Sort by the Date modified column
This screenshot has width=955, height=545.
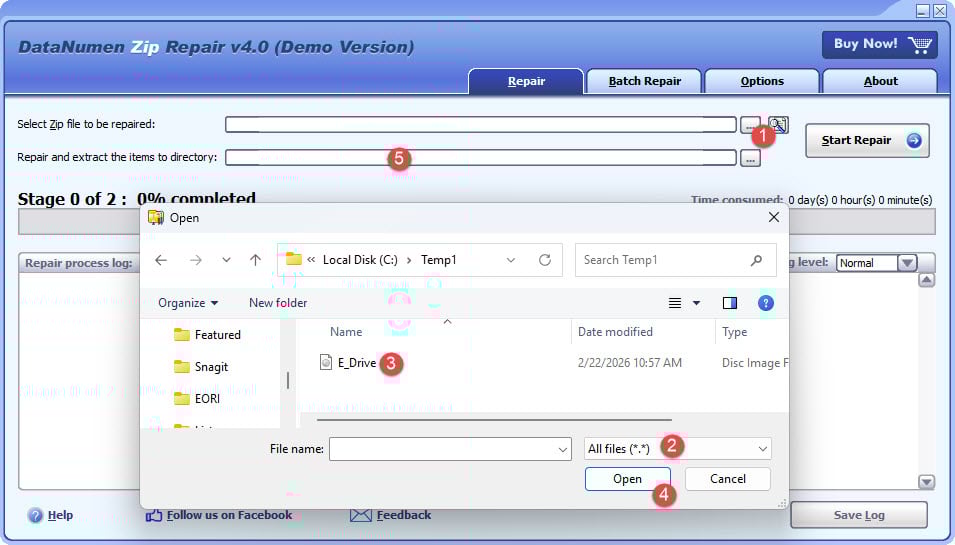(615, 332)
